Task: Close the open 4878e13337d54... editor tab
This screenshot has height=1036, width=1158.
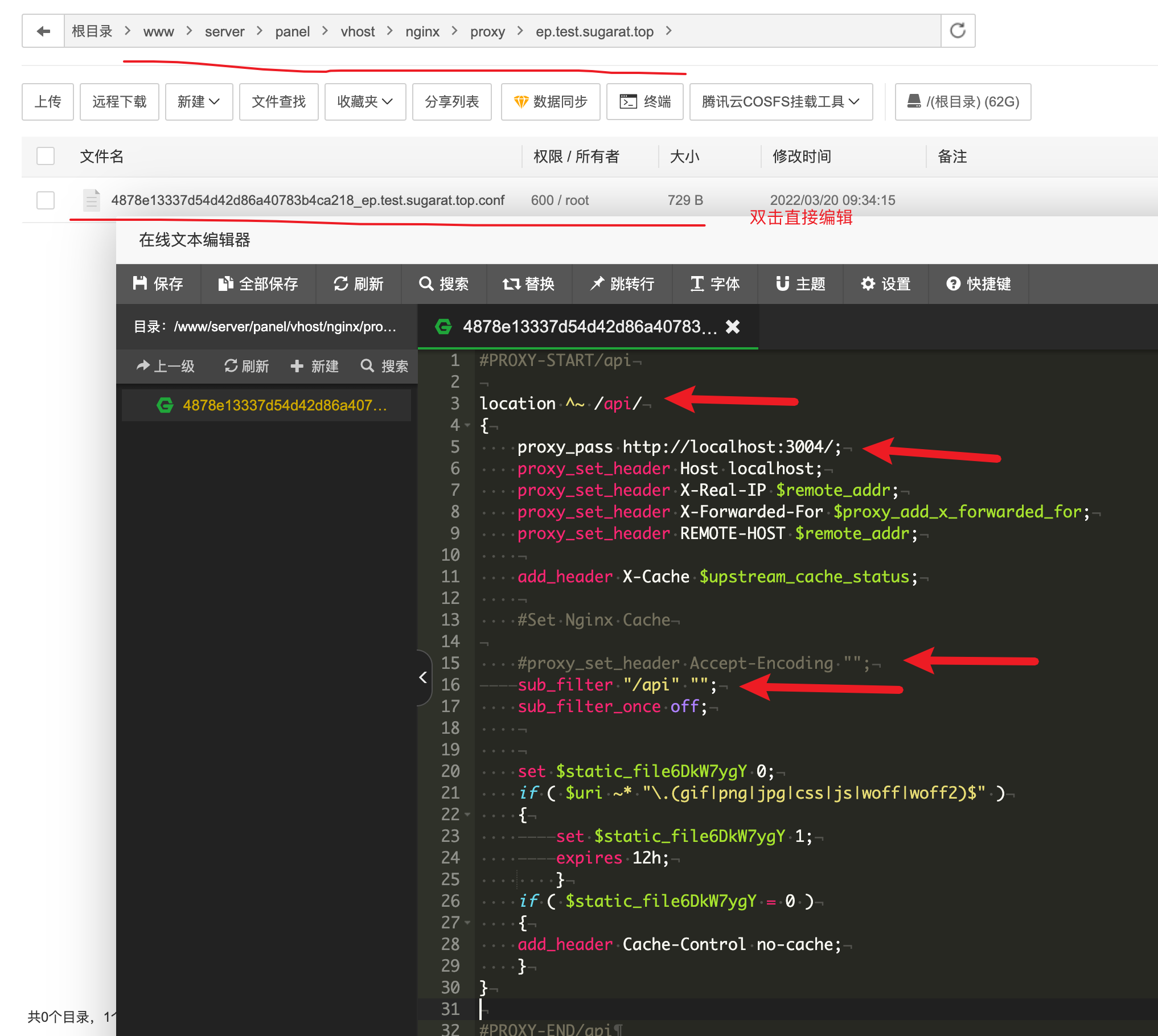Action: tap(733, 327)
